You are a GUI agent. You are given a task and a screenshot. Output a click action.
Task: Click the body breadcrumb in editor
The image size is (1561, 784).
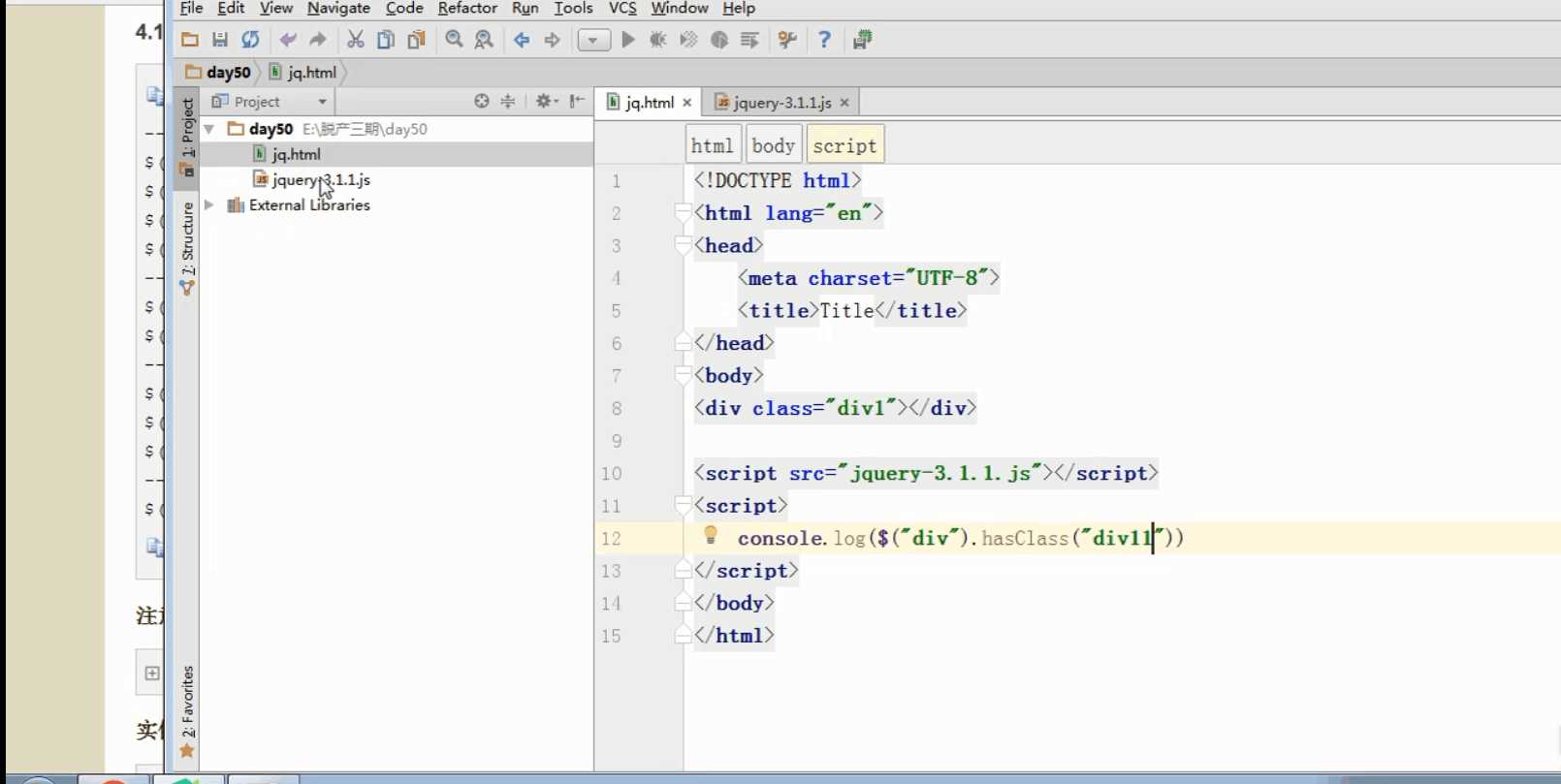773,145
